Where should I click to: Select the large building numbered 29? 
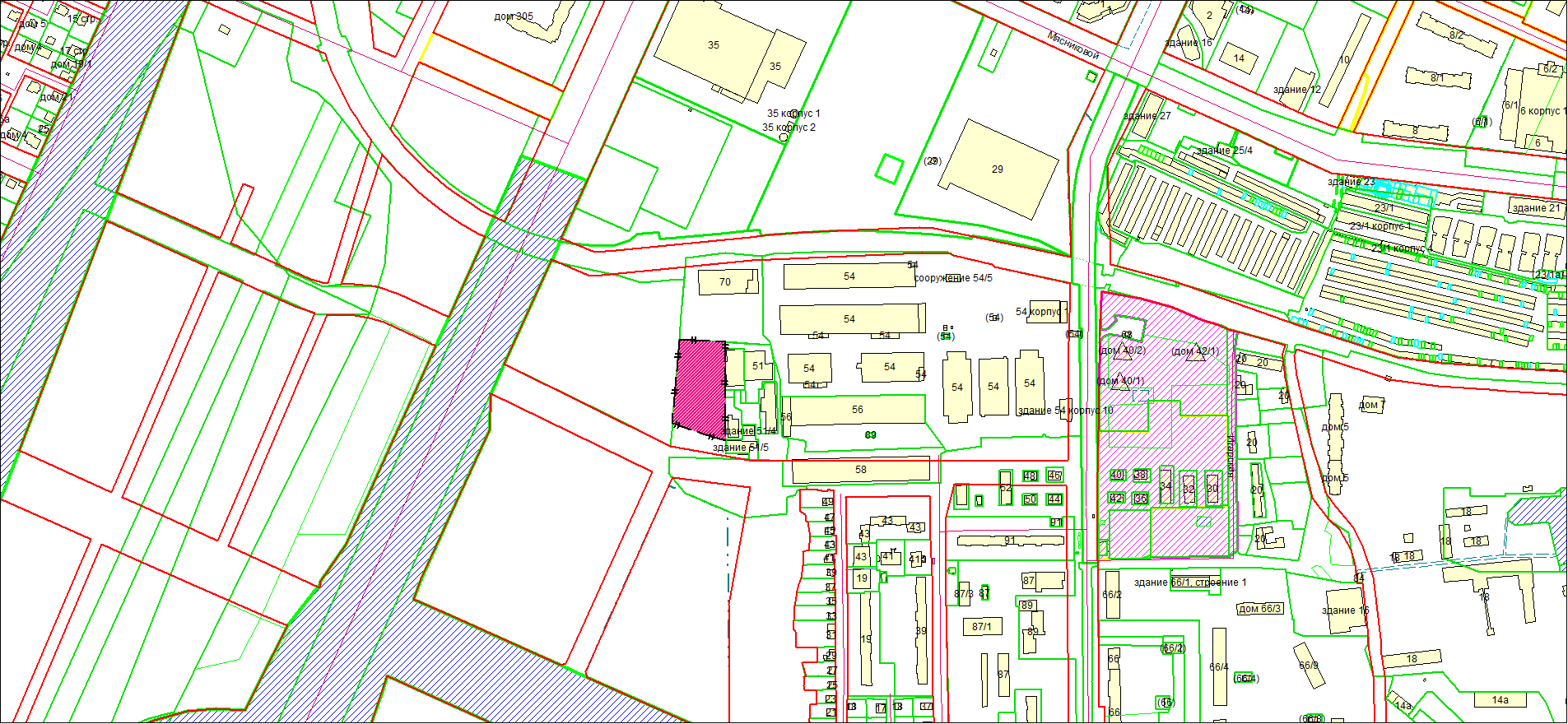(x=998, y=169)
